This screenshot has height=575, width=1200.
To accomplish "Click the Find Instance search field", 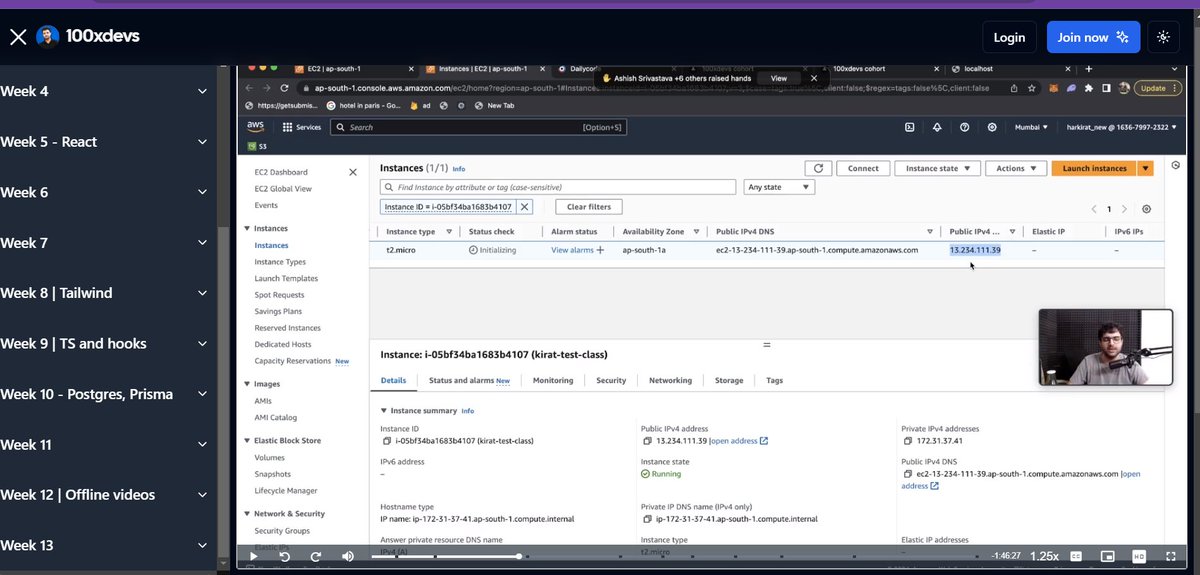I will pyautogui.click(x=558, y=187).
